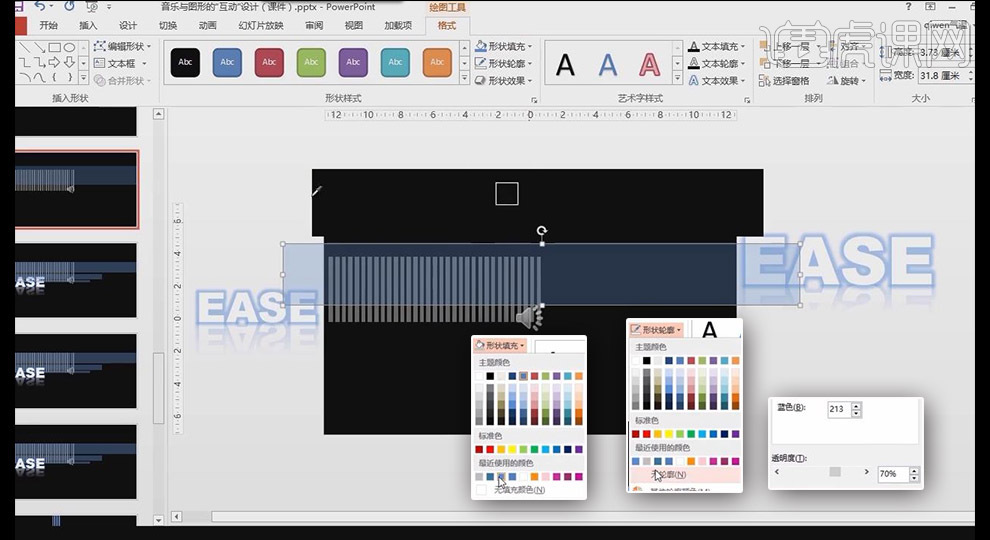Click the rotation handle above selected shape
This screenshot has height=540, width=990.
[541, 230]
